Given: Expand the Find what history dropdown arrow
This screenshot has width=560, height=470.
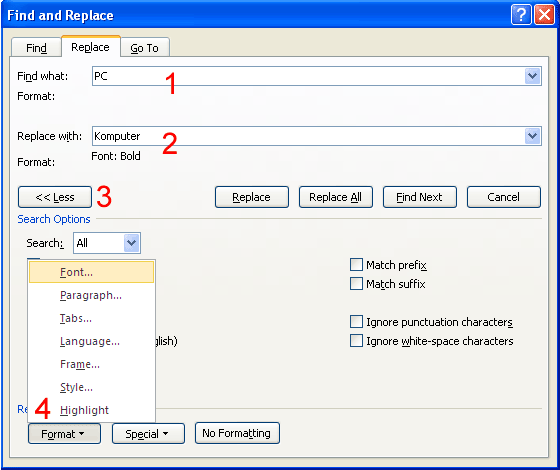Looking at the screenshot, I should pyautogui.click(x=532, y=76).
